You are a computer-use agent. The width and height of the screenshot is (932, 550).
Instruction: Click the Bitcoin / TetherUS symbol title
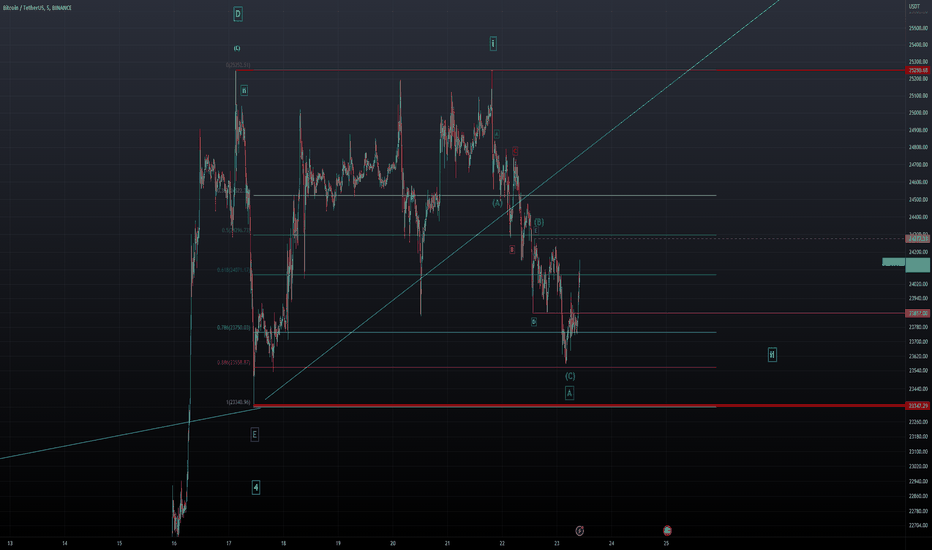pos(37,8)
